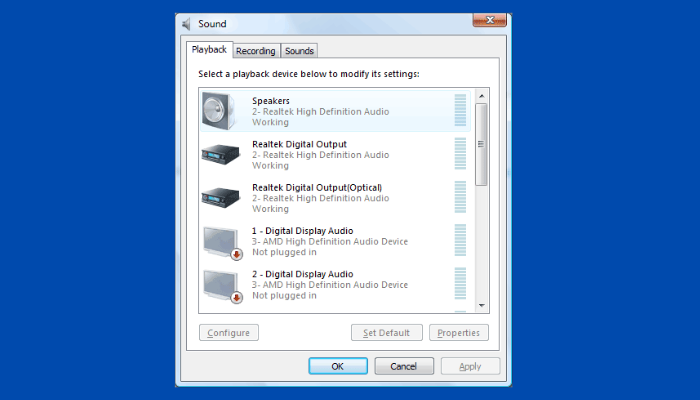Select the Speakers device name

(x=271, y=100)
